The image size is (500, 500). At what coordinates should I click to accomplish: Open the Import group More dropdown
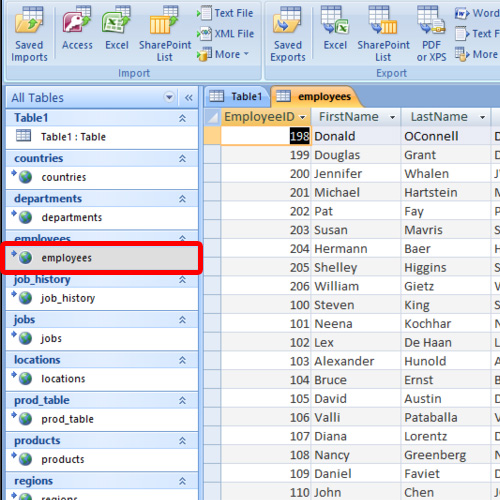tap(223, 54)
